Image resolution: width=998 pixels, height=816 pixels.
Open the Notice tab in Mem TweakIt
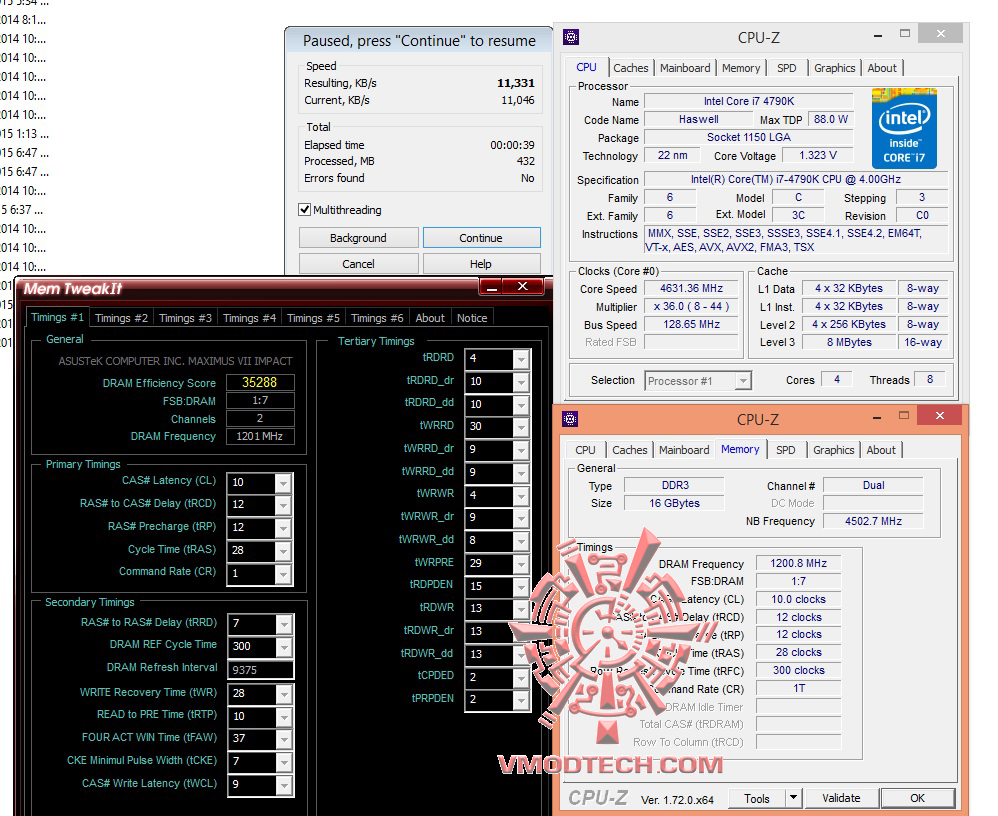(x=472, y=318)
